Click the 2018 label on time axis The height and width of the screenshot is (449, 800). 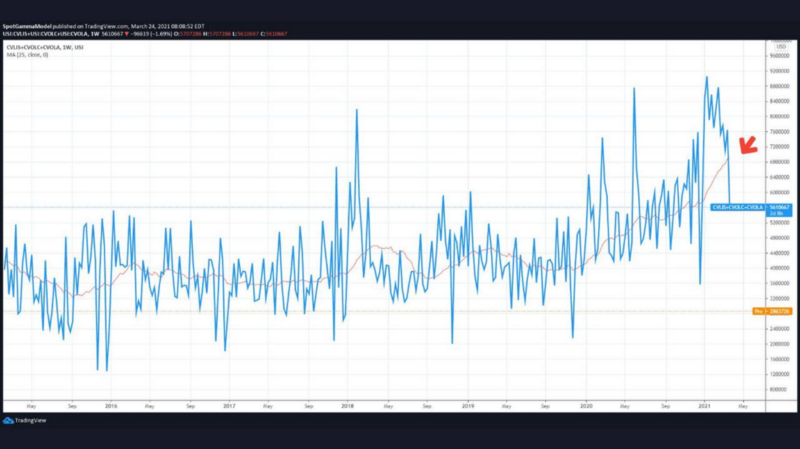coord(348,407)
